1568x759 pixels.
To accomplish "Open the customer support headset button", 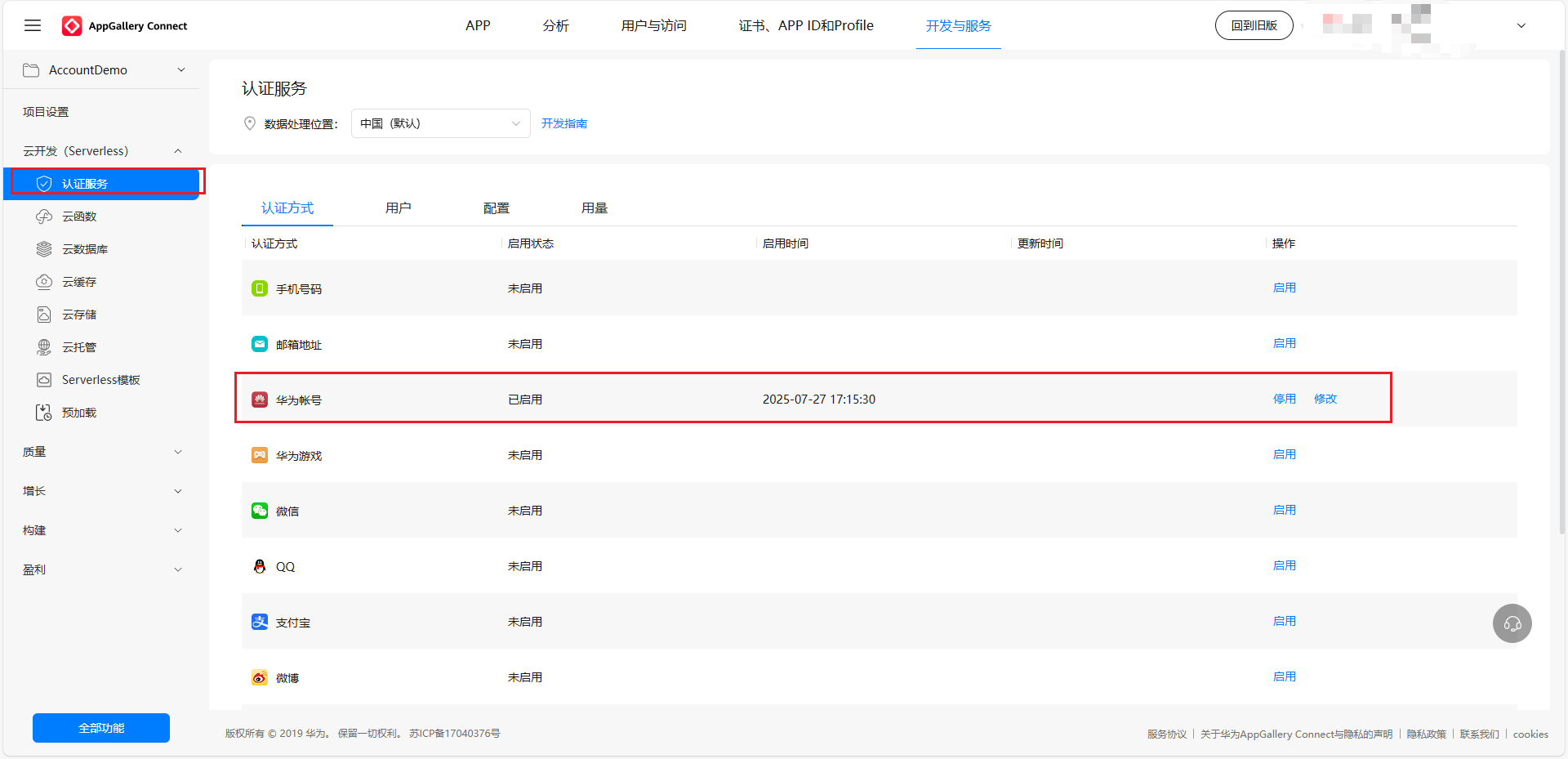I will (1512, 623).
